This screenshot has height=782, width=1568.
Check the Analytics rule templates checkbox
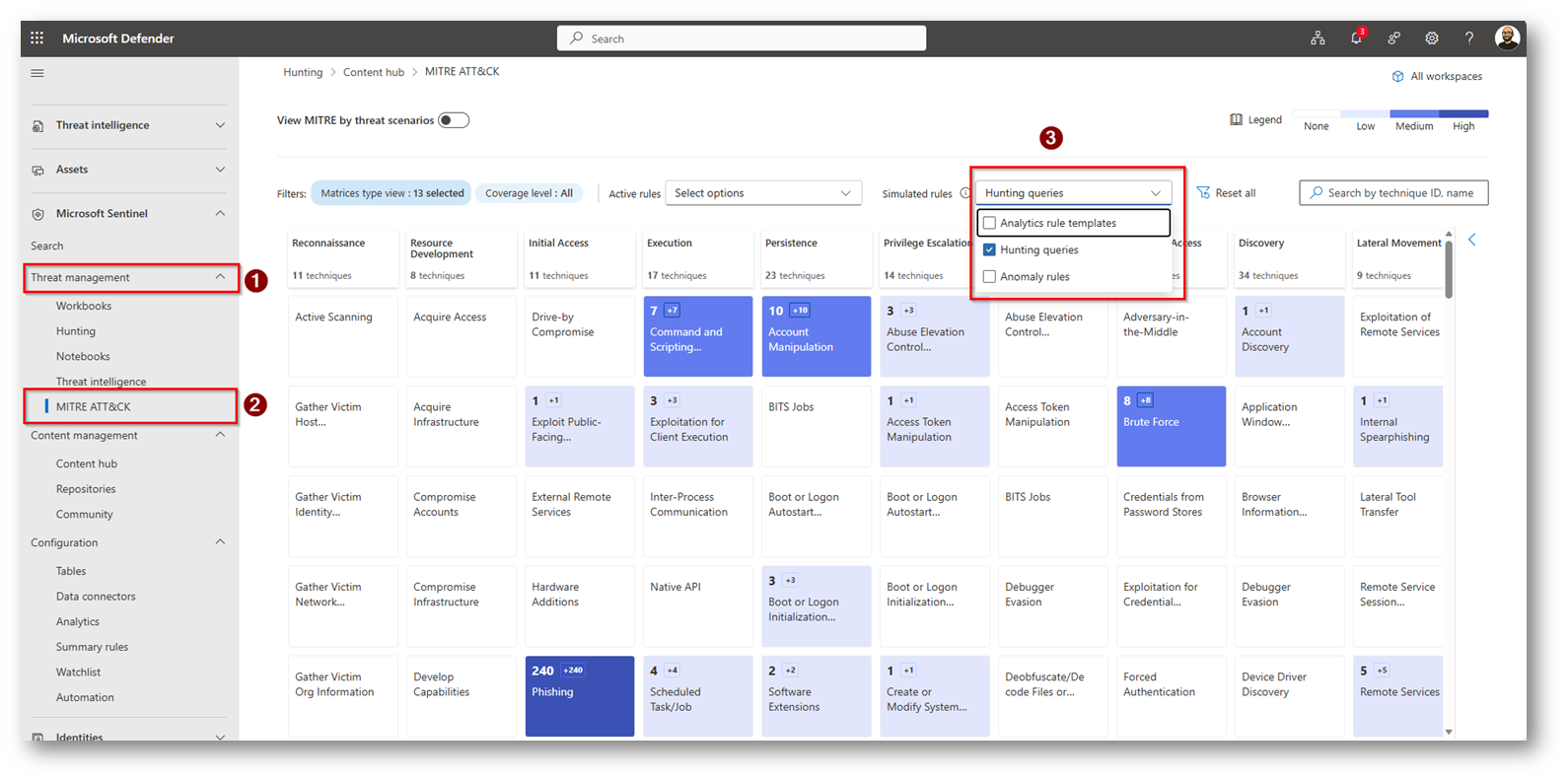(990, 223)
